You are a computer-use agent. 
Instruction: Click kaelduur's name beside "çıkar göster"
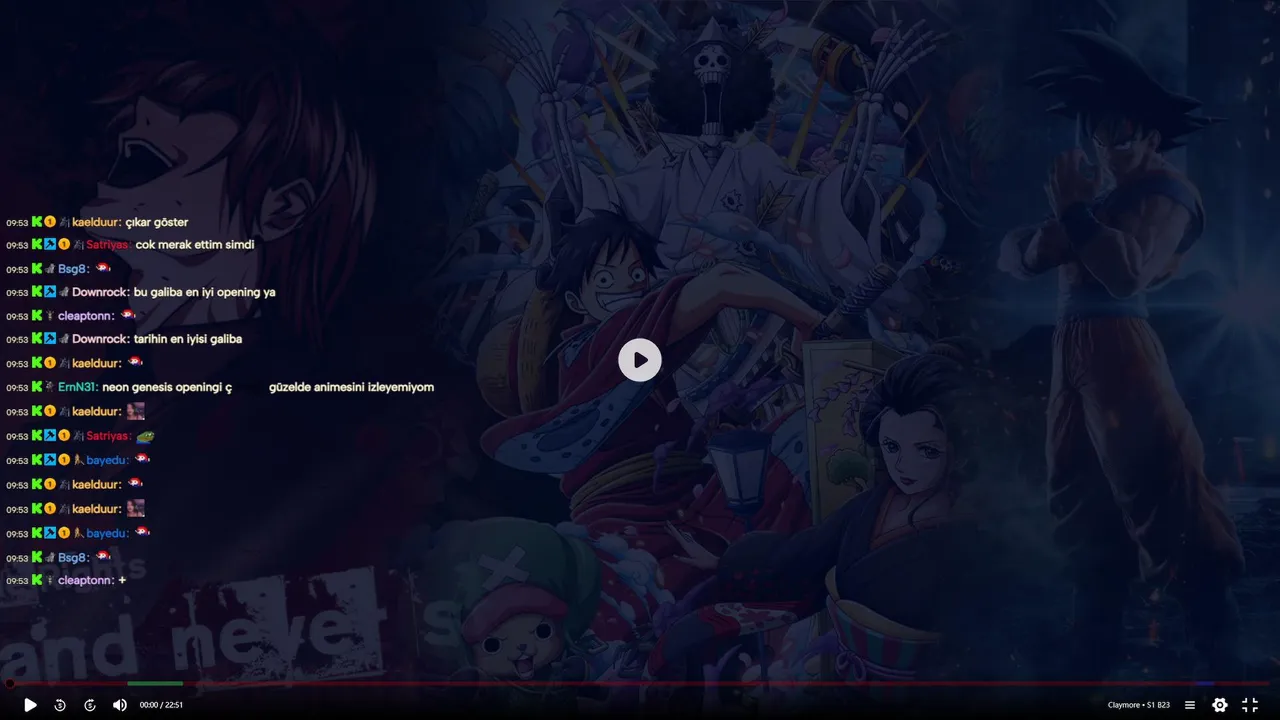coord(96,222)
